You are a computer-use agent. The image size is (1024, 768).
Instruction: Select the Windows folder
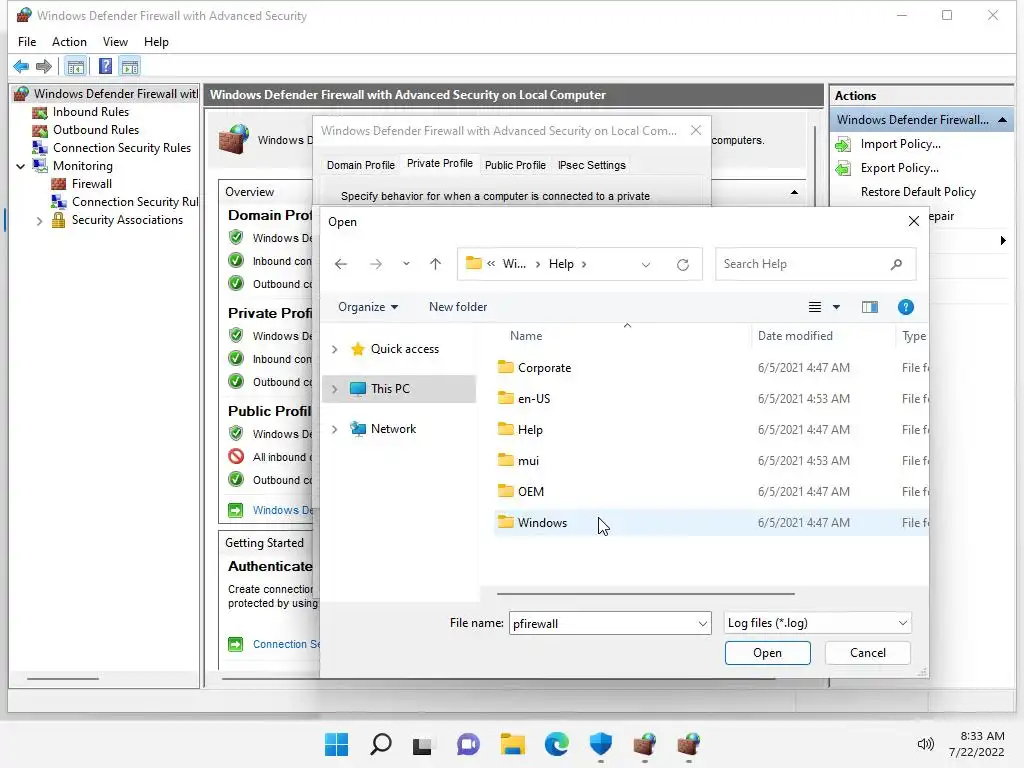point(711,522)
